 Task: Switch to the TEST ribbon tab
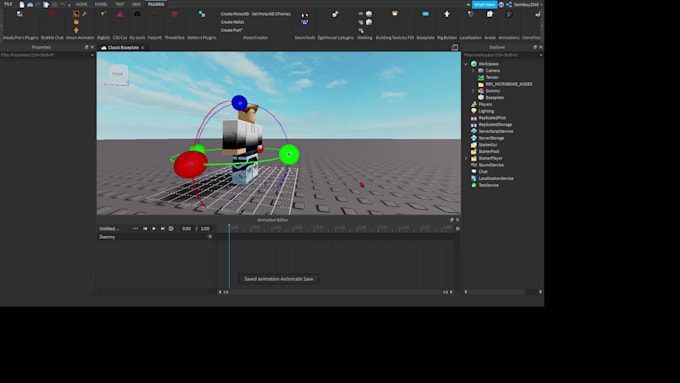[120, 4]
